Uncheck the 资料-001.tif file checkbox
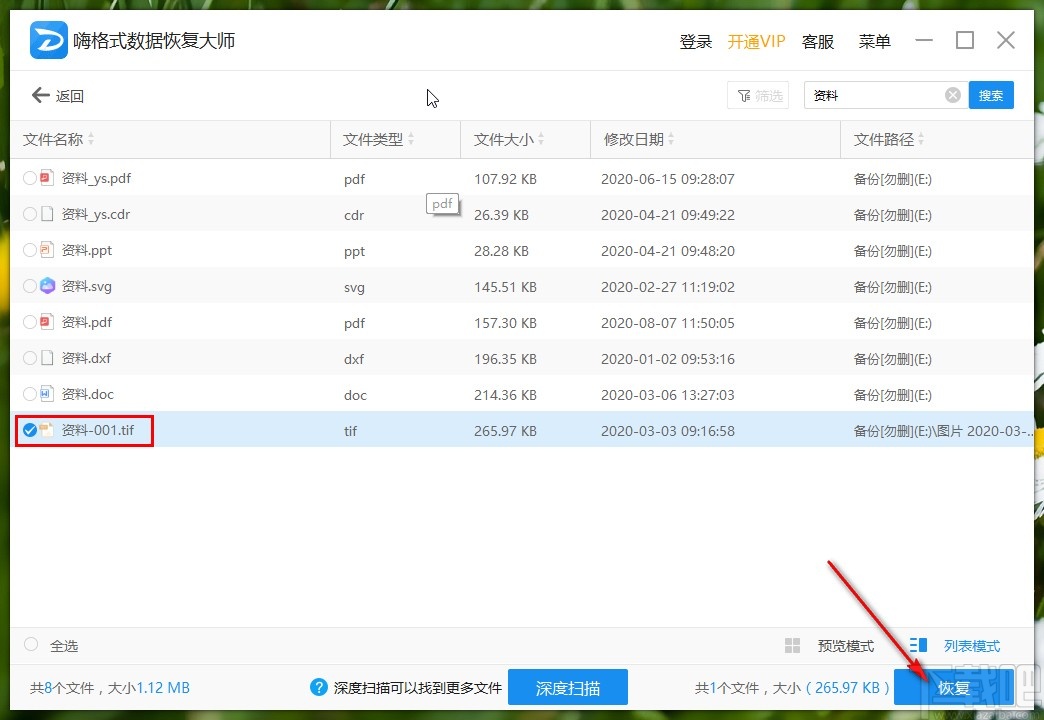1044x720 pixels. tap(29, 431)
